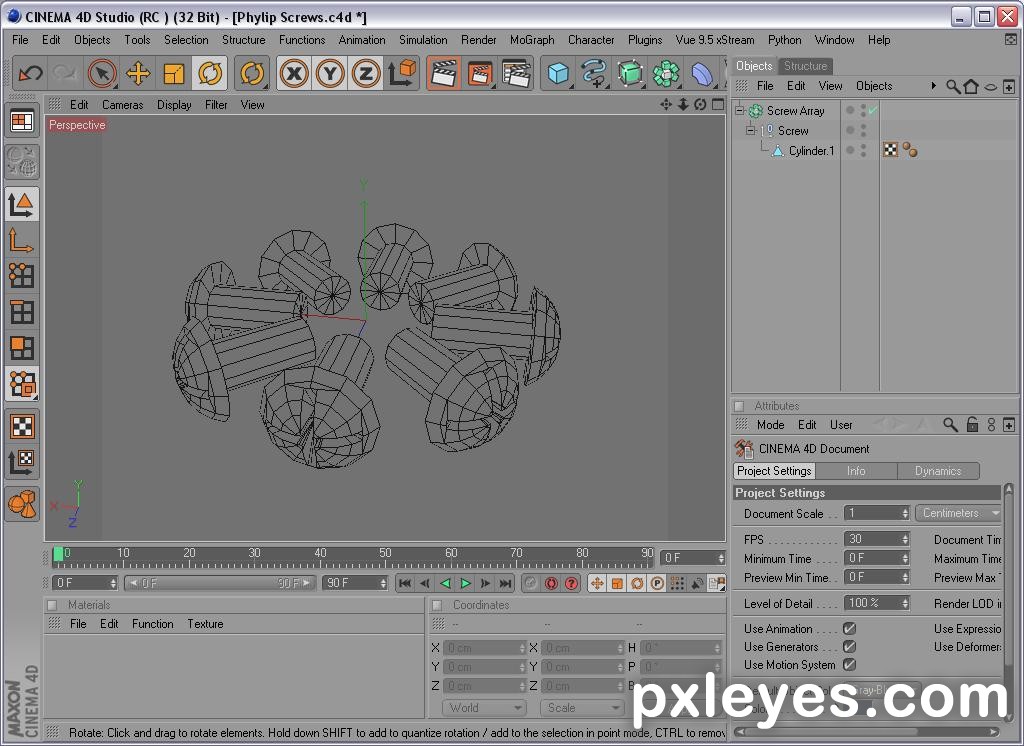Switch to Make Editable layout icon

tap(22, 162)
